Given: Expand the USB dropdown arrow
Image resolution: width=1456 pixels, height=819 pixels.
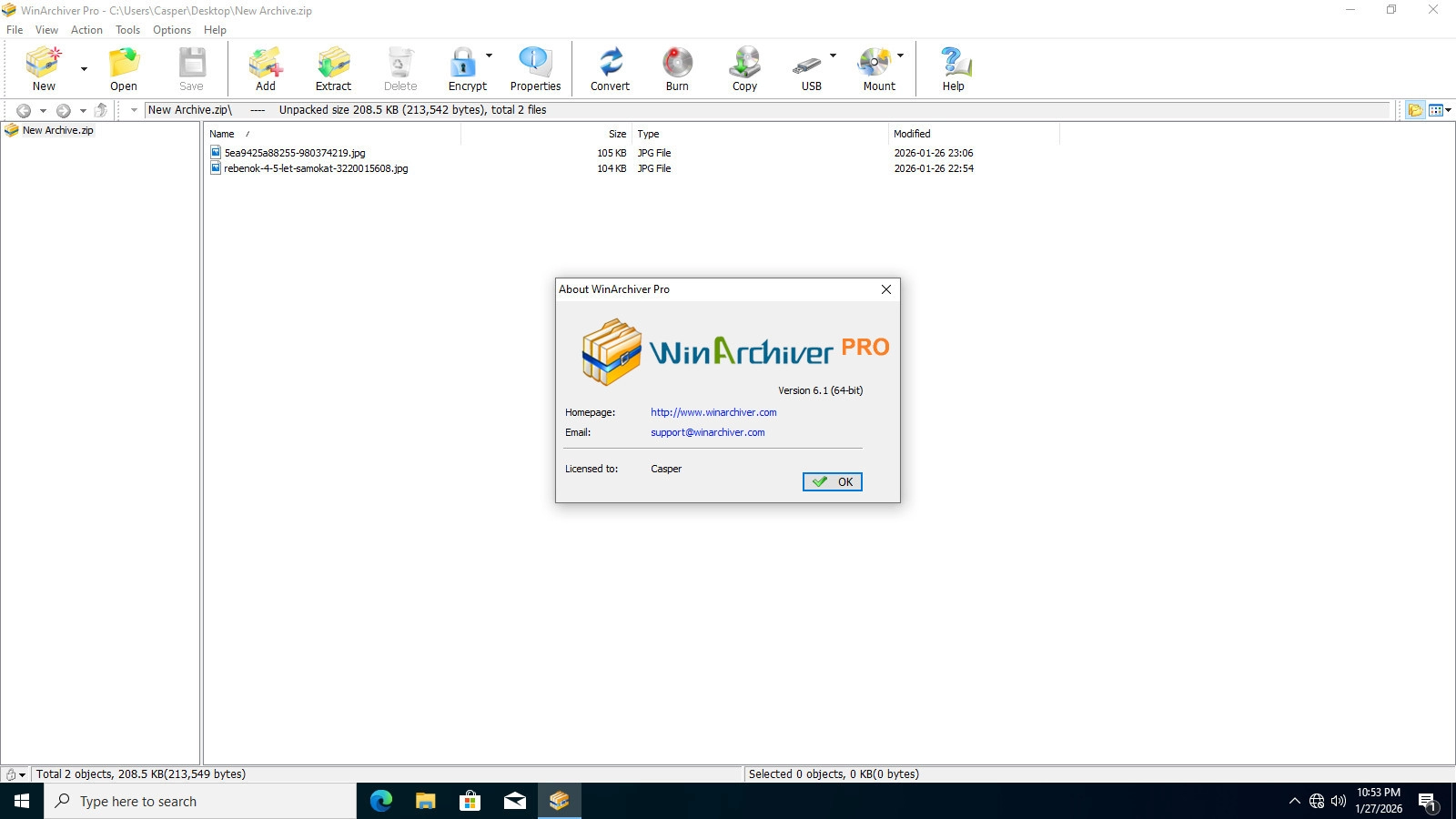Looking at the screenshot, I should [833, 56].
